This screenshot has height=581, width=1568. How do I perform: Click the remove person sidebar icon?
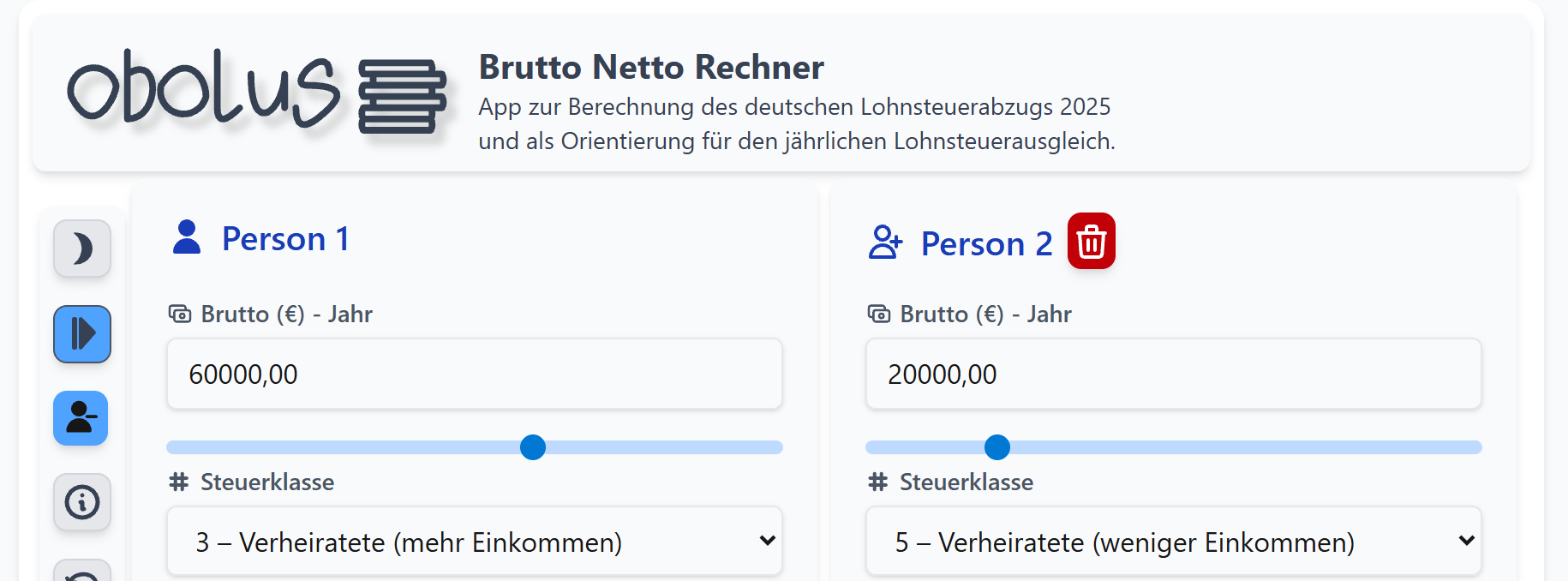click(81, 418)
